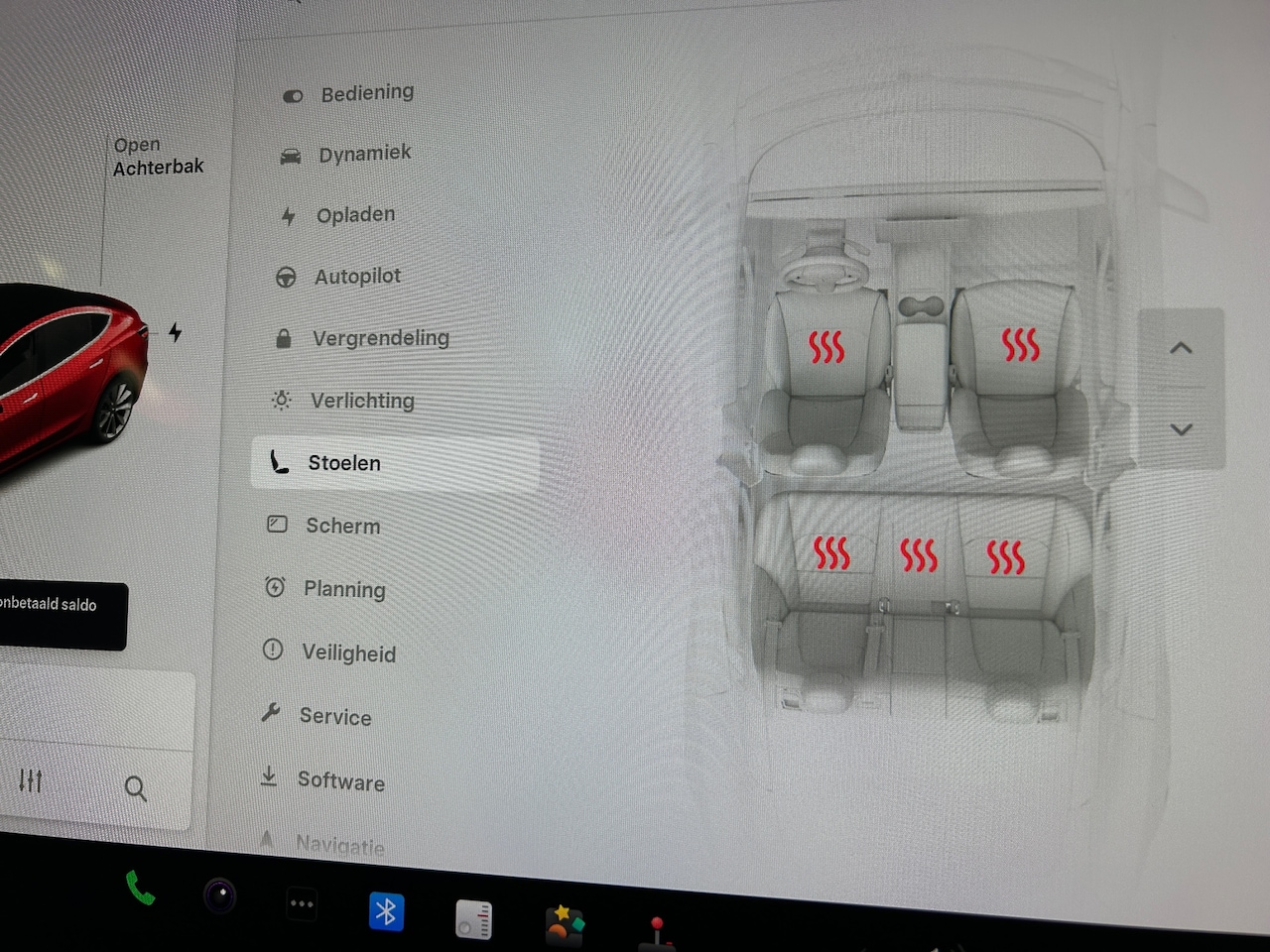This screenshot has height=952, width=1270.
Task: Tap Open Achterbak to open trunk
Action: (x=158, y=157)
